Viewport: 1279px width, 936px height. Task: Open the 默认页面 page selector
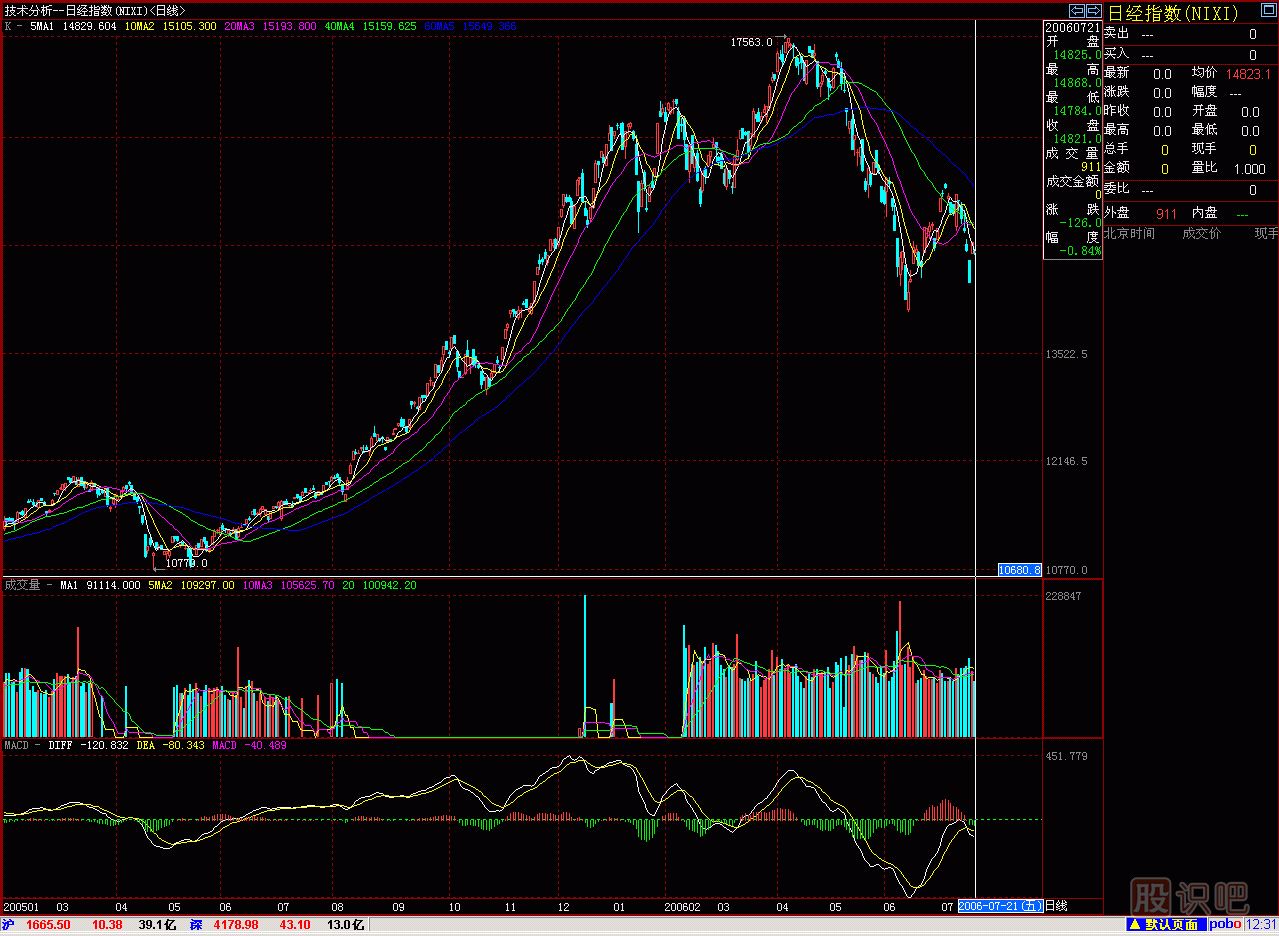(1168, 925)
